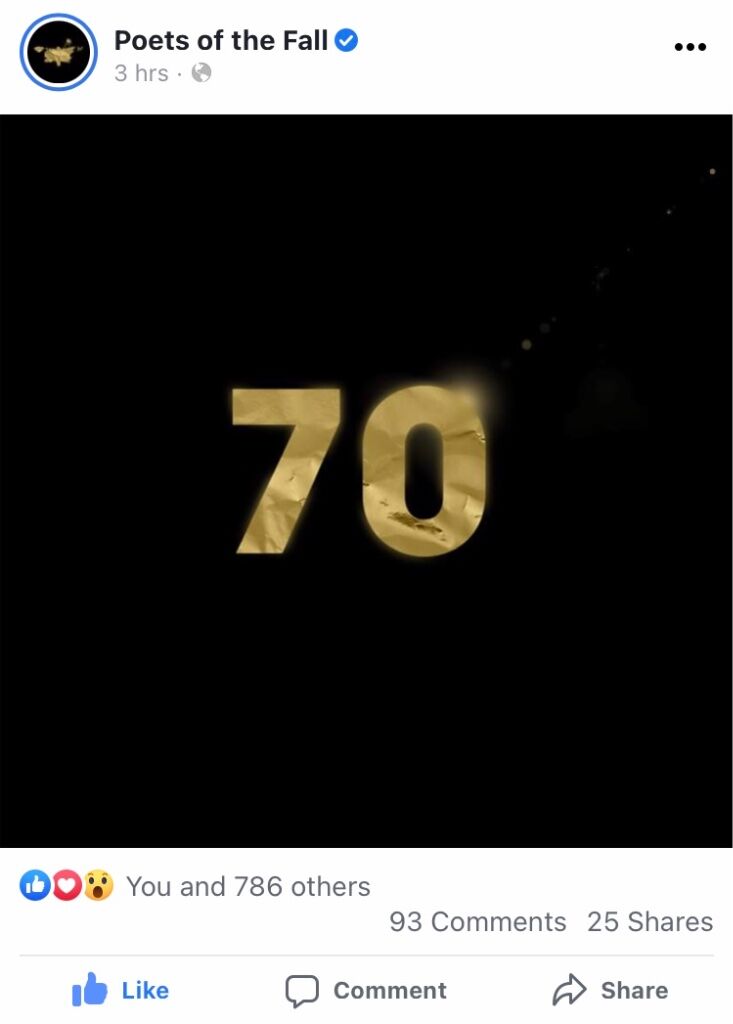
Task: Click the globe public privacy icon
Action: pyautogui.click(x=201, y=72)
